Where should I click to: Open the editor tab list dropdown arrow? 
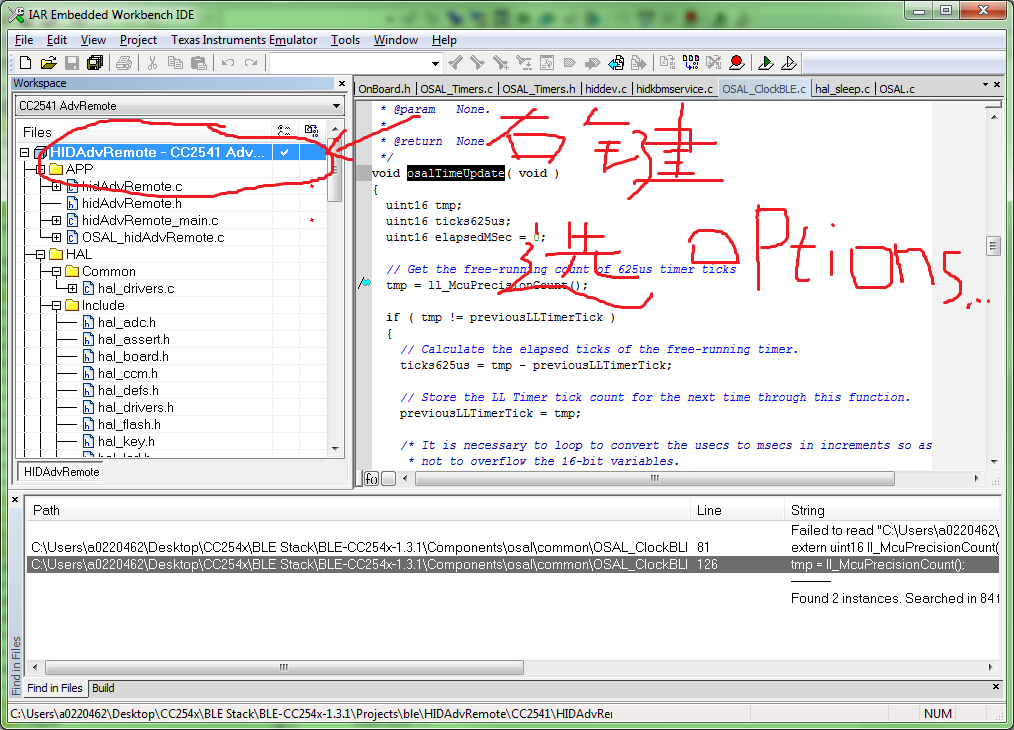pos(986,84)
